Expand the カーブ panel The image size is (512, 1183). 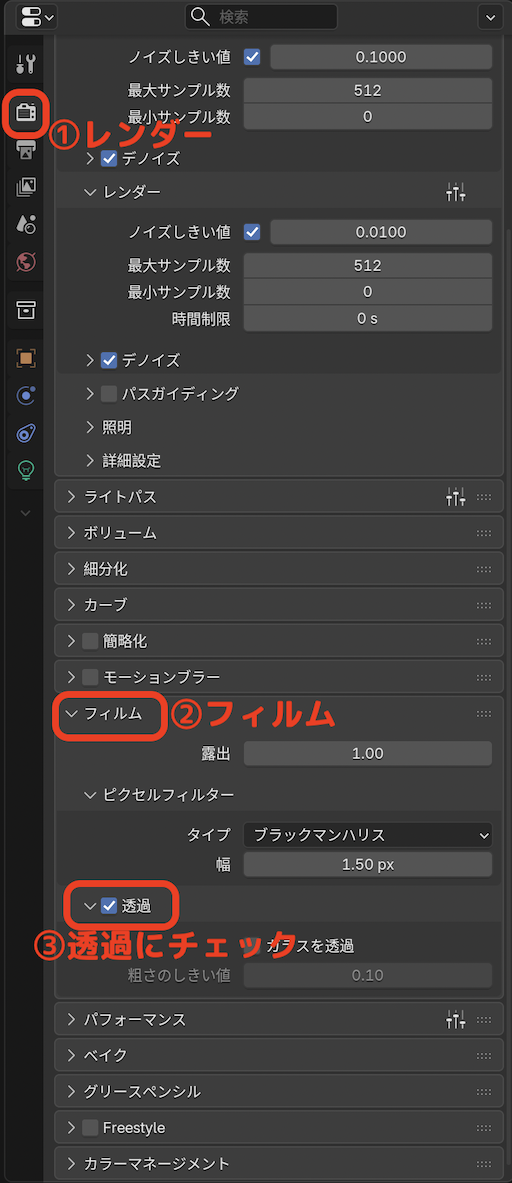(x=72, y=605)
